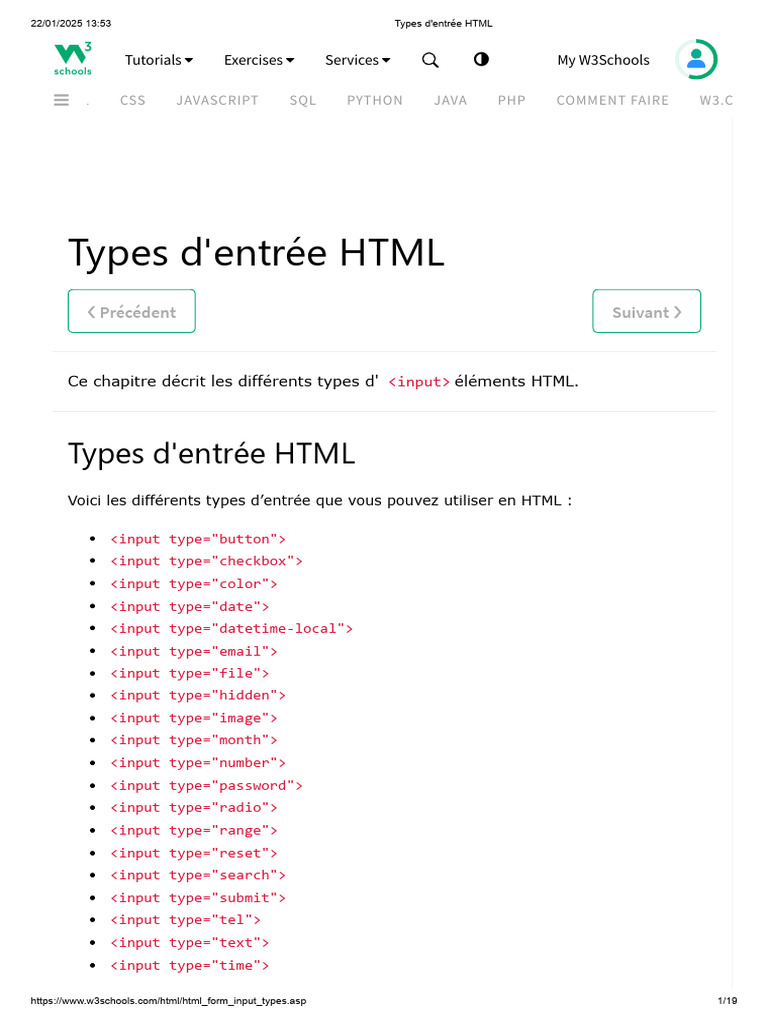This screenshot has width=768, height=1024.
Task: Expand the Services dropdown
Action: pos(357,60)
